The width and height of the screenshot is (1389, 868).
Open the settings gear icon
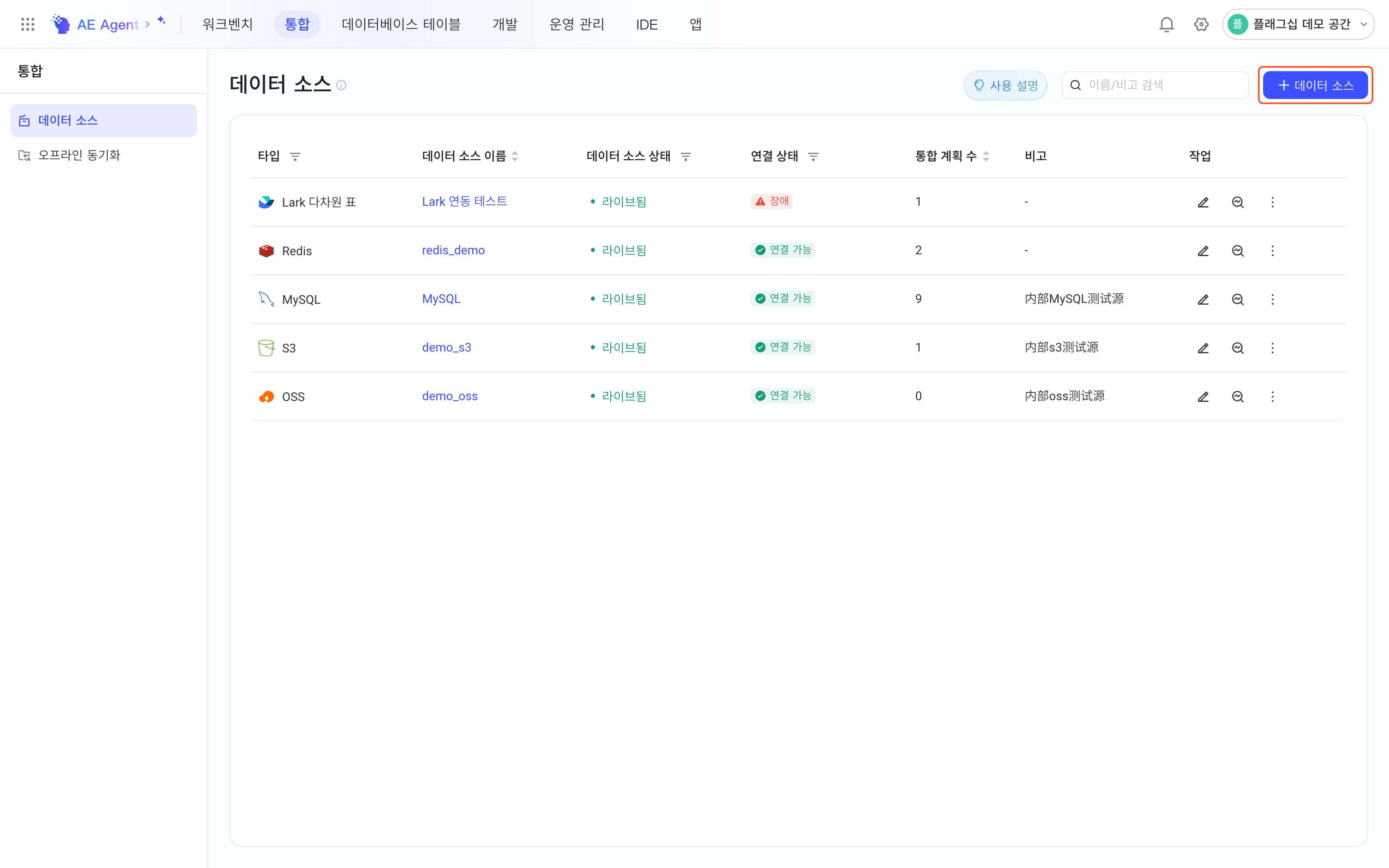1201,24
